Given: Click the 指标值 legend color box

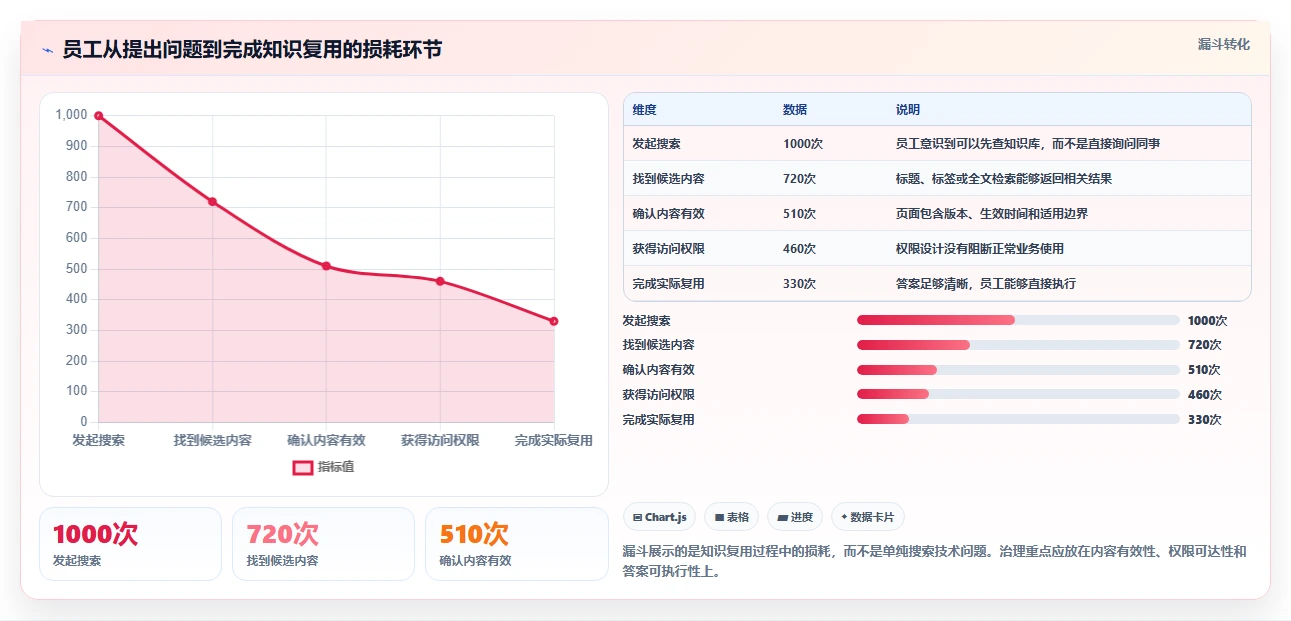Looking at the screenshot, I should (302, 467).
